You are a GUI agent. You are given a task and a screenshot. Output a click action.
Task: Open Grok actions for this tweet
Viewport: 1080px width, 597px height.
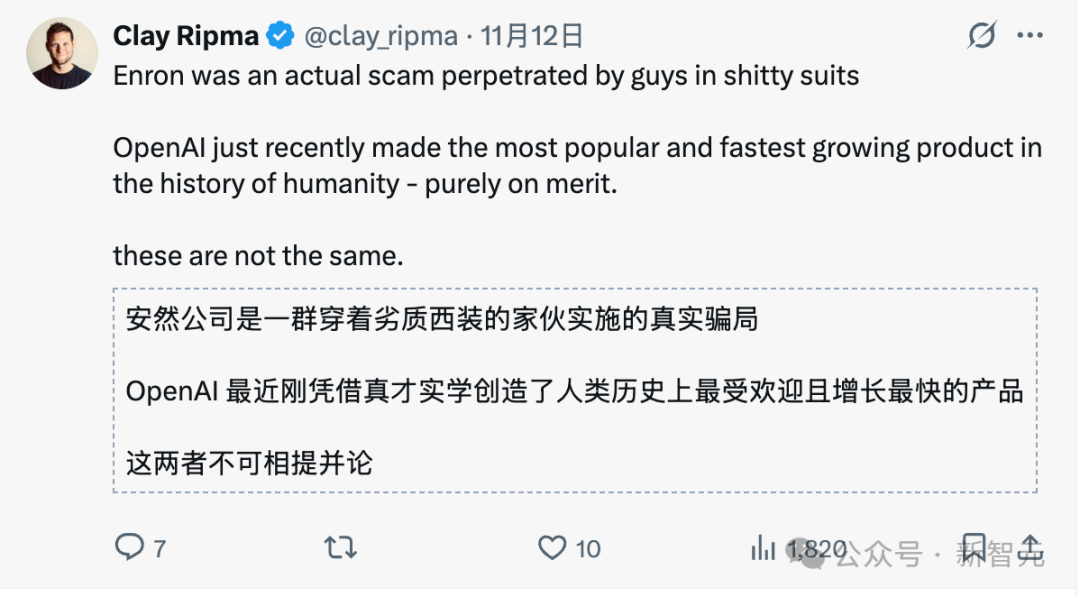[982, 34]
